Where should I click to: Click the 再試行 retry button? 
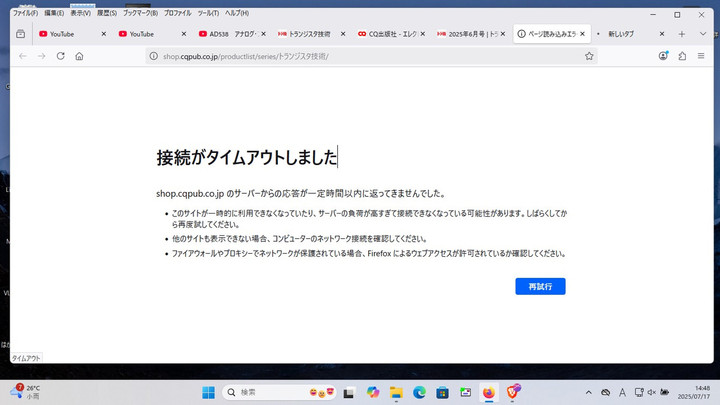click(x=540, y=286)
